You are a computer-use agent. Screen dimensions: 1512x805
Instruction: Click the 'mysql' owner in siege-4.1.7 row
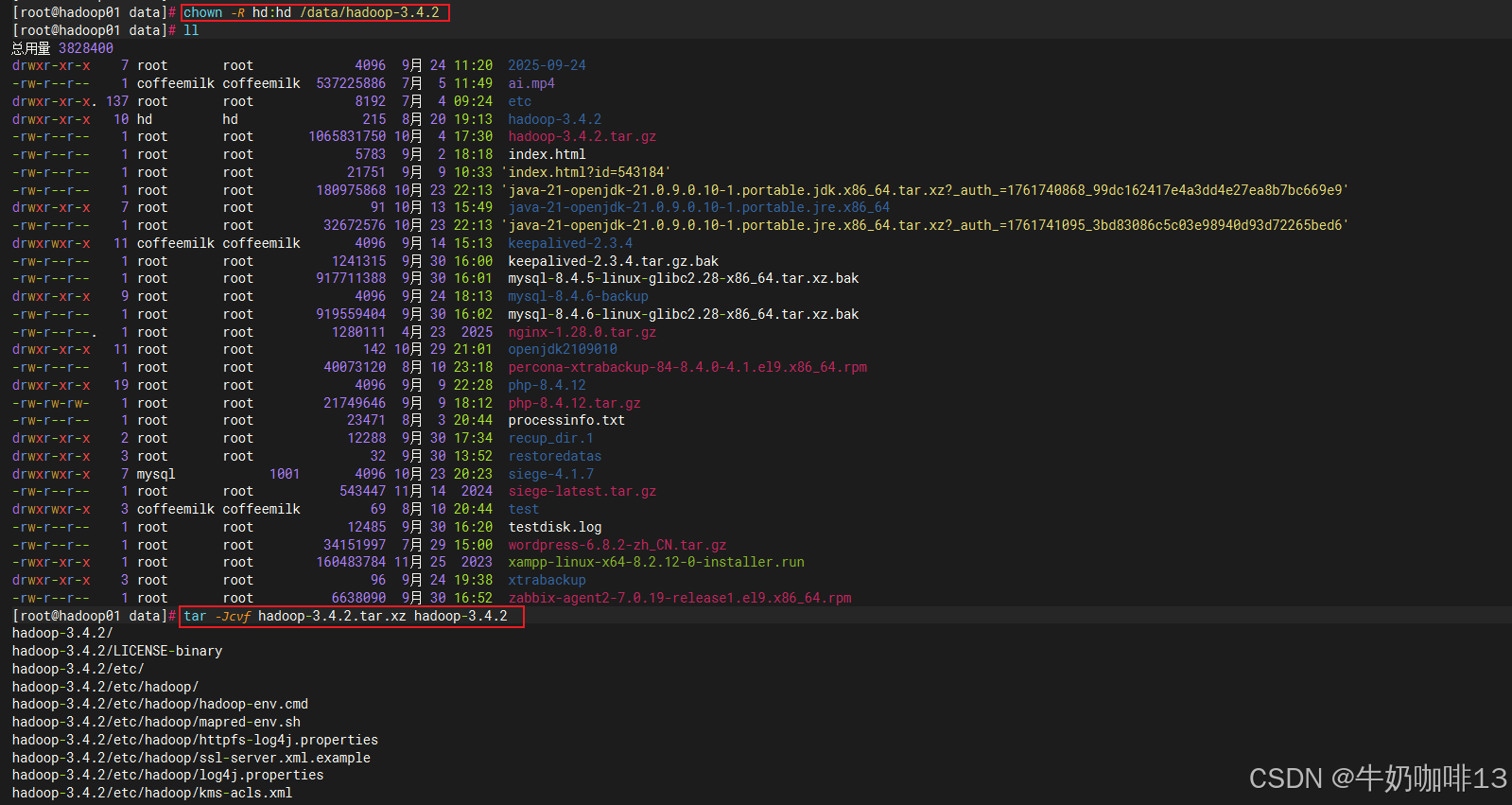(156, 474)
